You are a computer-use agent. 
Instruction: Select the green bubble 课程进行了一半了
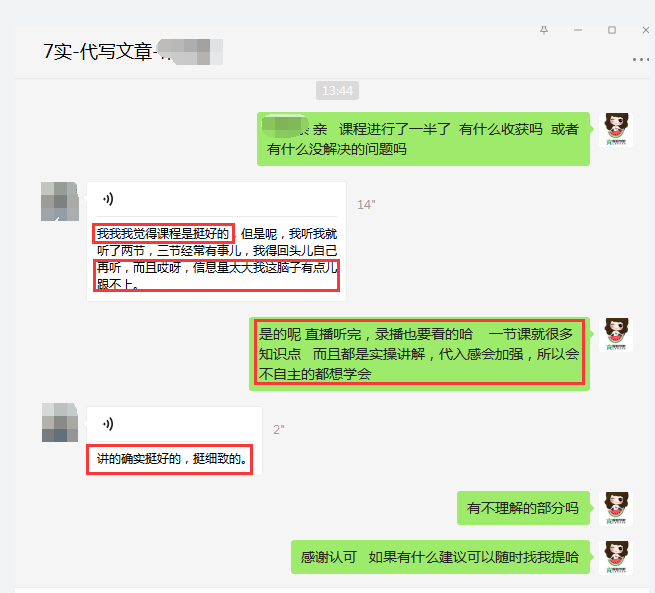[423, 139]
